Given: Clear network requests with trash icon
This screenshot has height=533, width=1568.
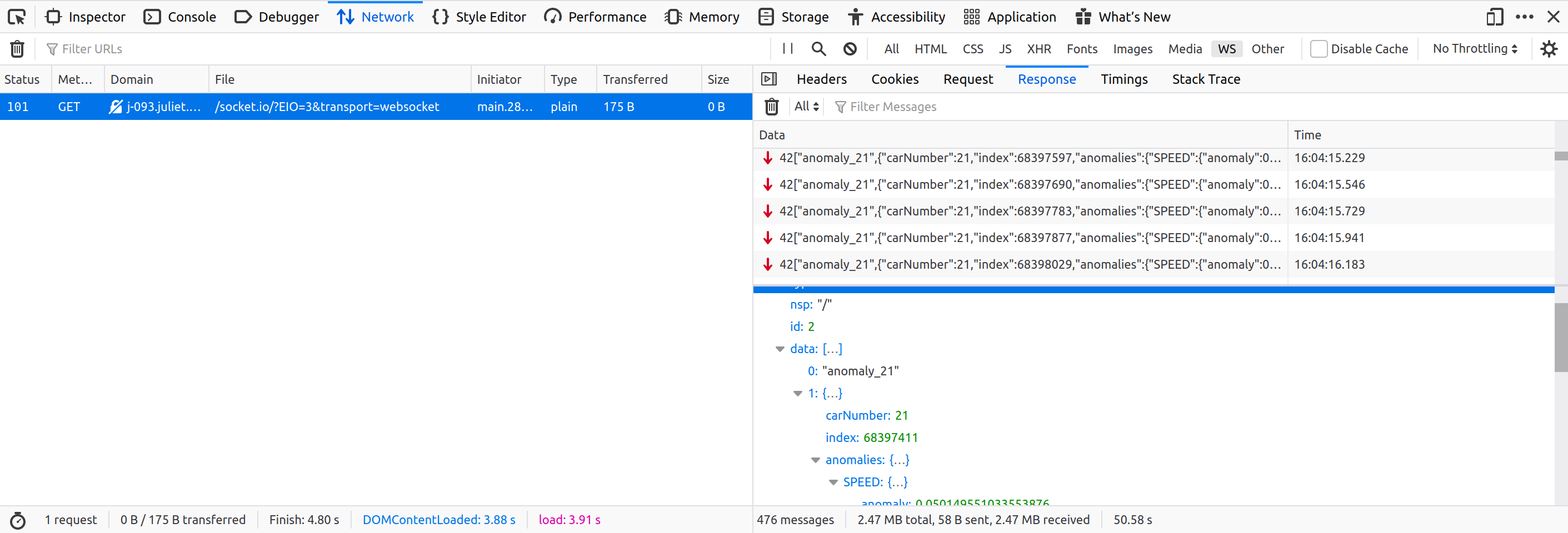Looking at the screenshot, I should 17,49.
